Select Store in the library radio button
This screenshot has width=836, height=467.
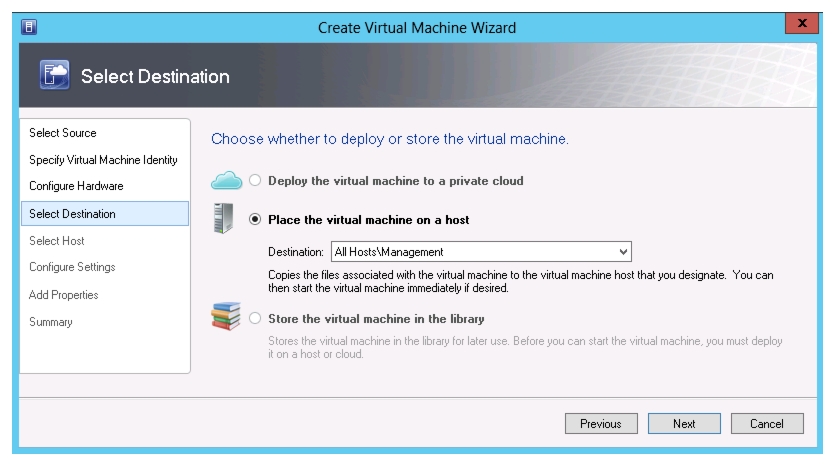click(255, 318)
